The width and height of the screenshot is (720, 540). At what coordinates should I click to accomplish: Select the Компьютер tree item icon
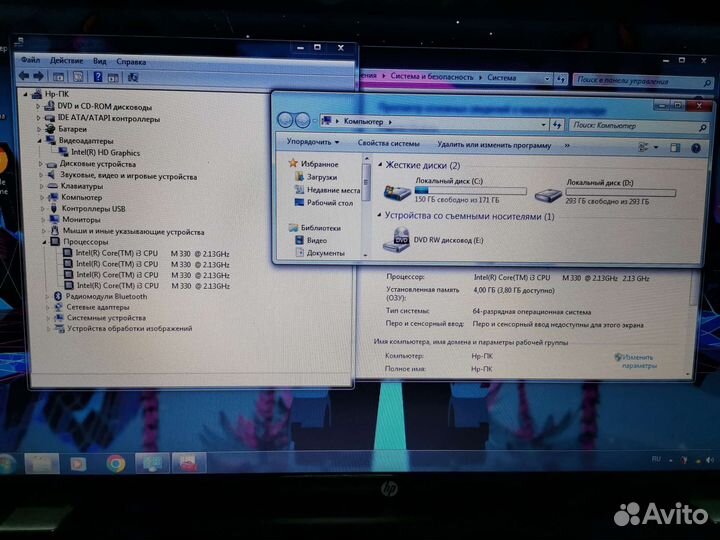click(x=54, y=197)
